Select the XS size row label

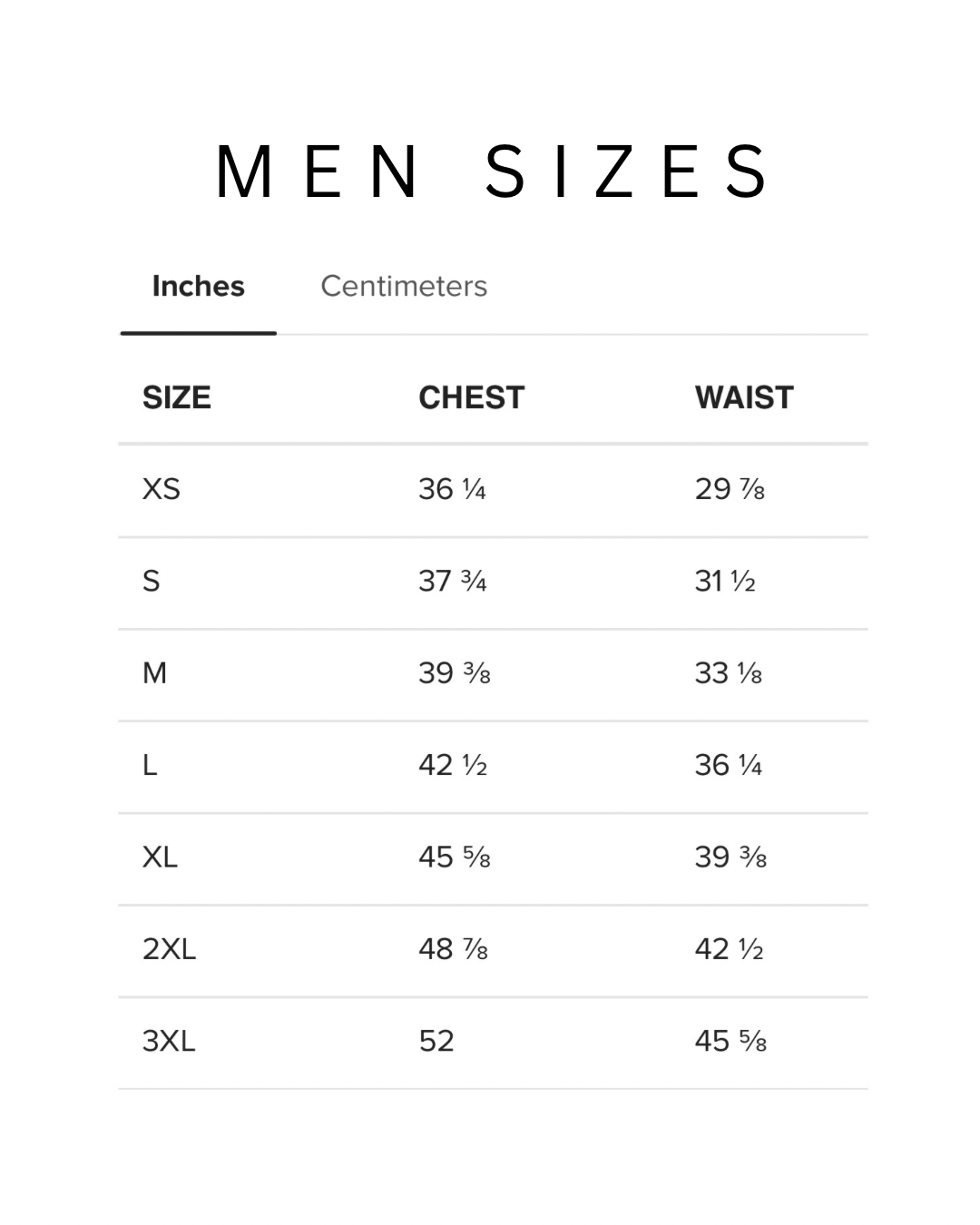click(x=162, y=490)
